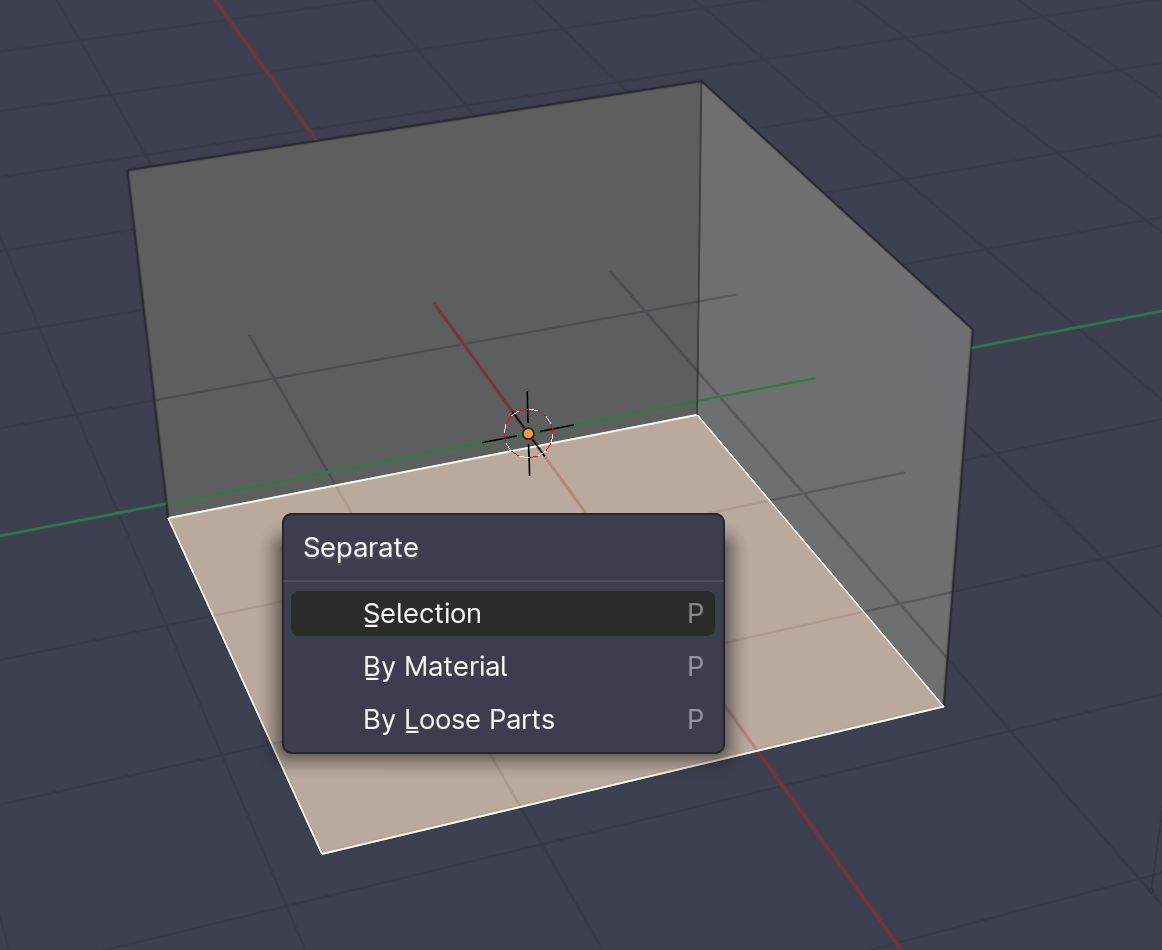Image resolution: width=1162 pixels, height=950 pixels.
Task: Select By Loose Parts menu entry
Action: 458,720
